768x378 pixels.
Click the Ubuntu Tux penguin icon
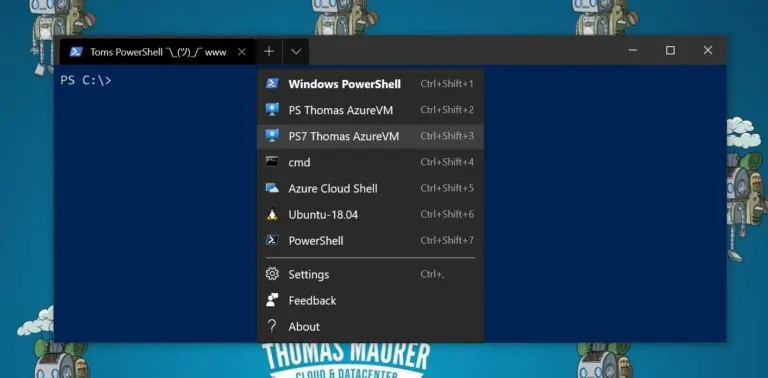click(272, 214)
